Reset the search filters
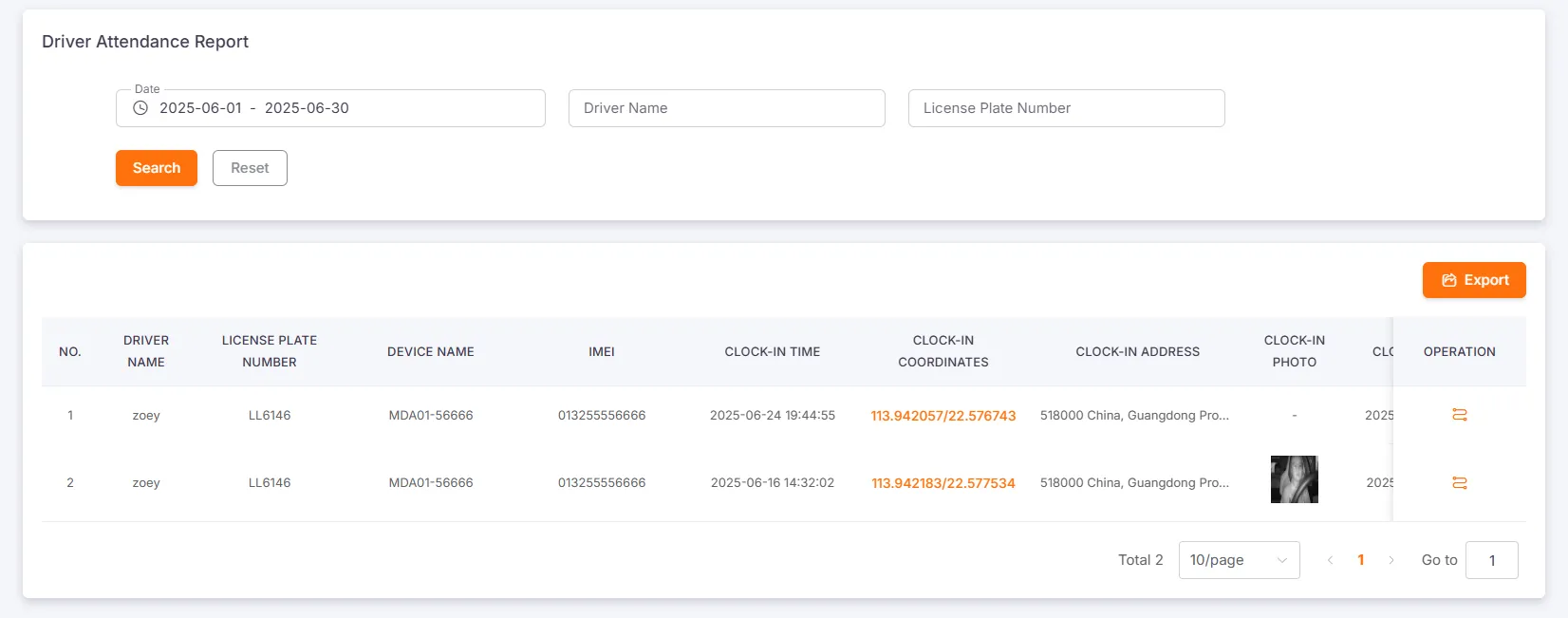This screenshot has height=618, width=1568. tap(250, 168)
